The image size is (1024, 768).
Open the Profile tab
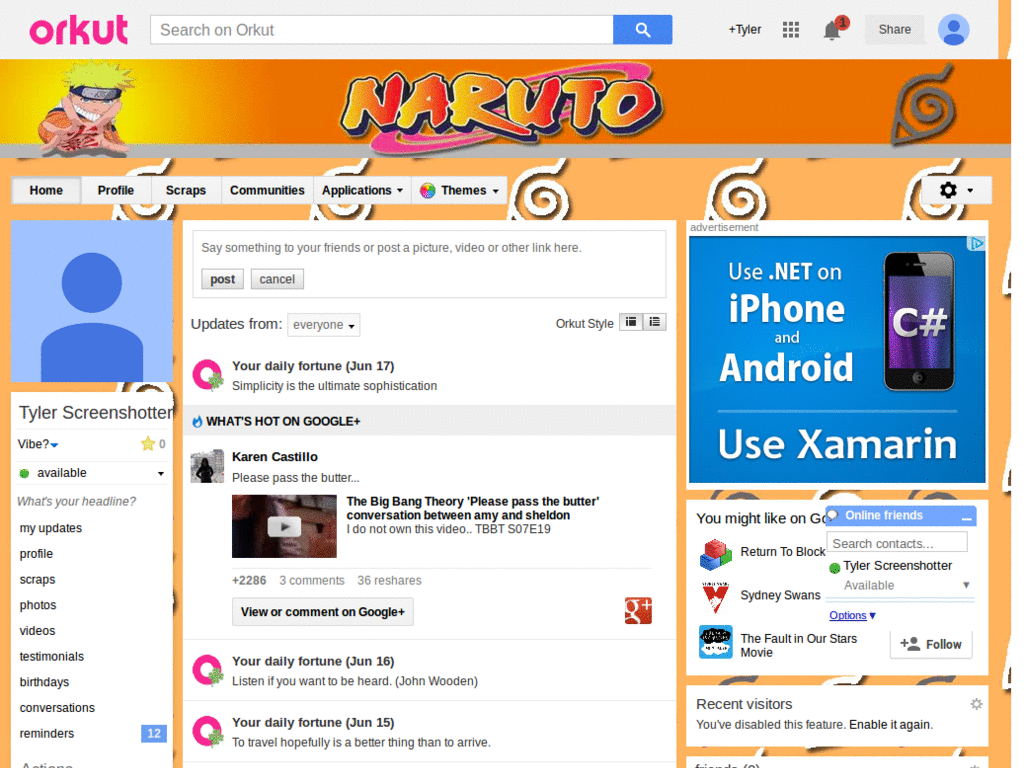[115, 190]
